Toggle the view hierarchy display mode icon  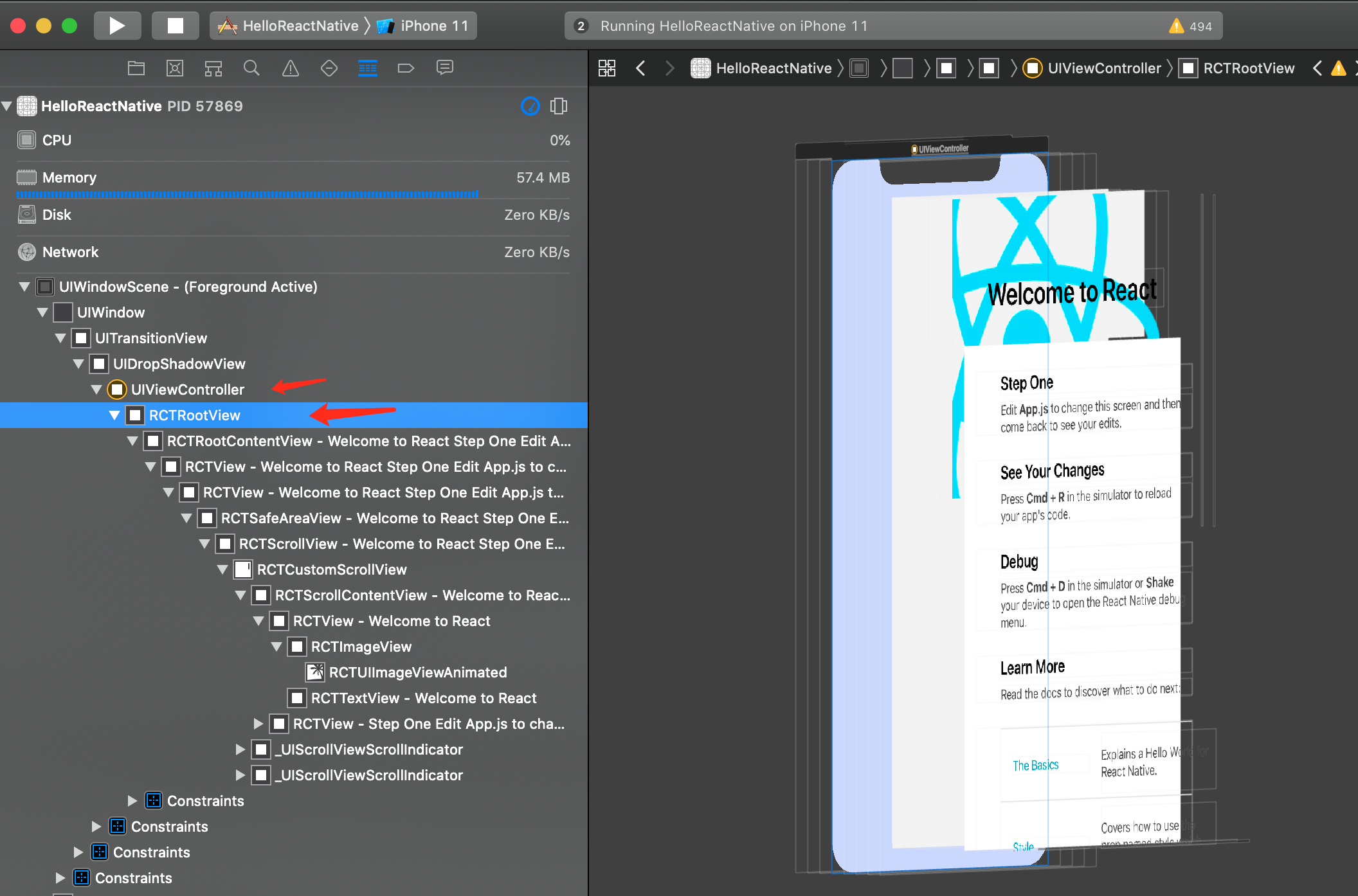pos(559,106)
